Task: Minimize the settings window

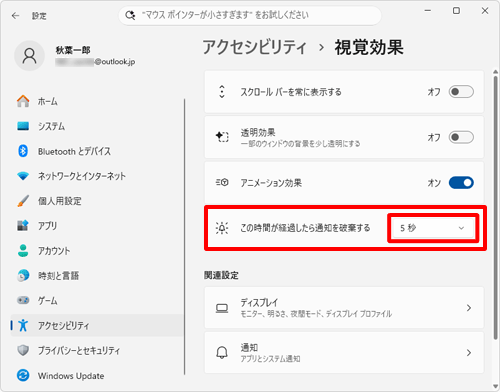Action: (428, 11)
